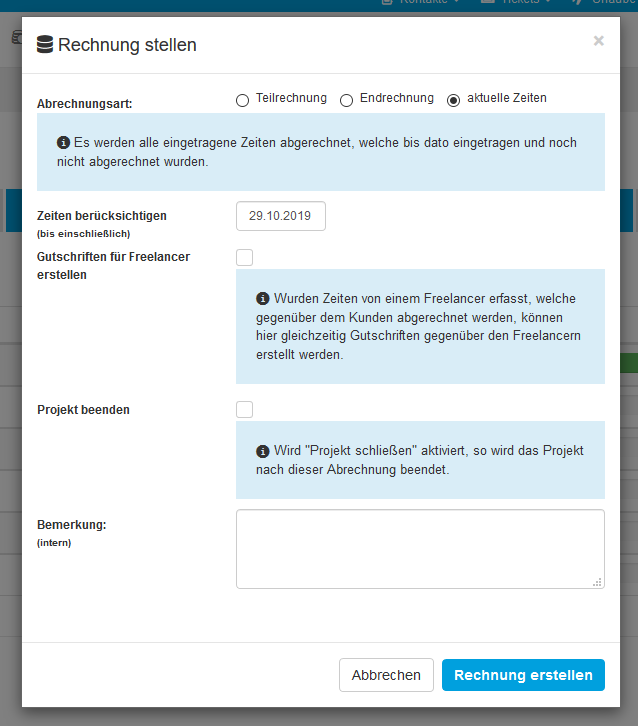Select the Teilrechnung radio button

pos(243,100)
